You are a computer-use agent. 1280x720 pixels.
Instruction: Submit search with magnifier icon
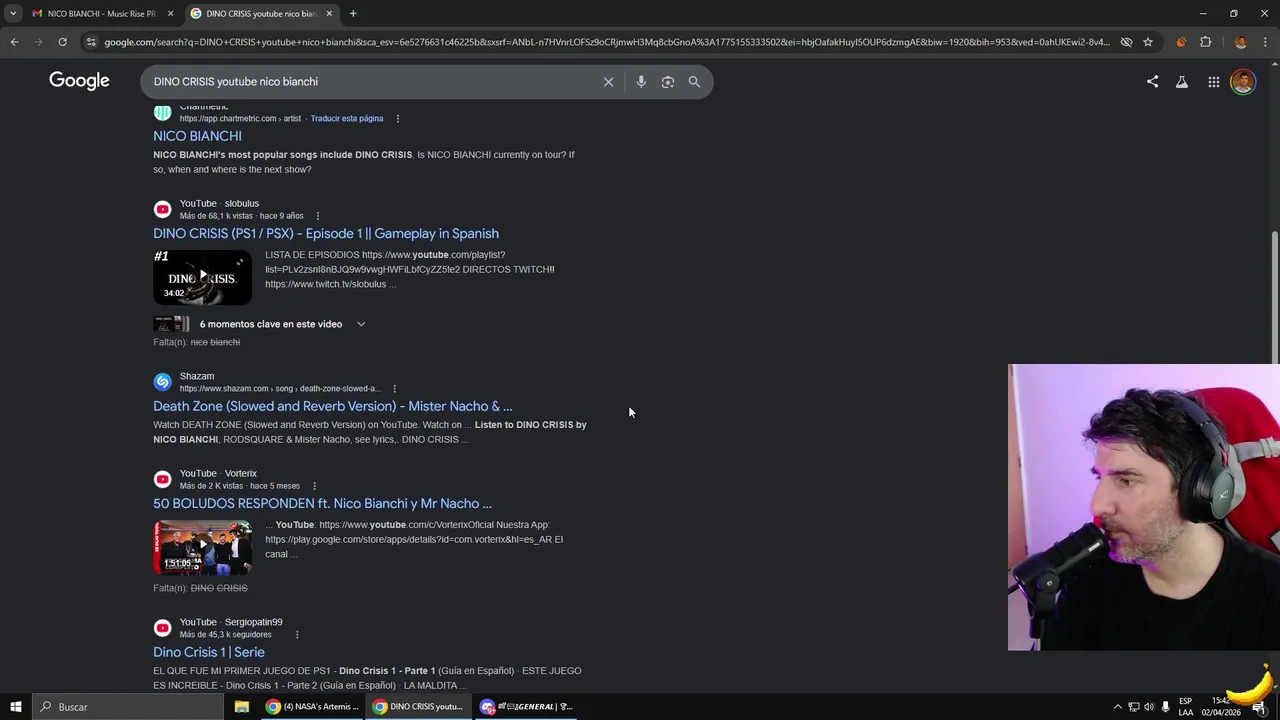tap(694, 82)
